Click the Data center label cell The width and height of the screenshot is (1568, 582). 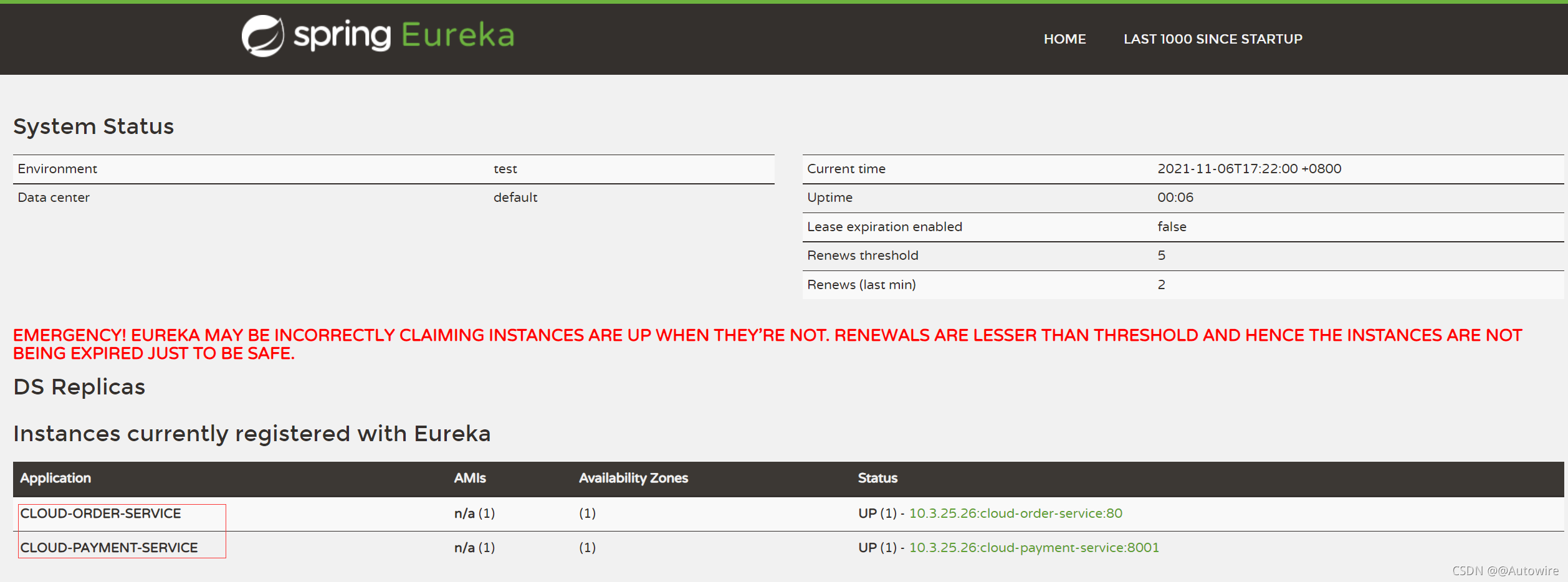tap(54, 198)
